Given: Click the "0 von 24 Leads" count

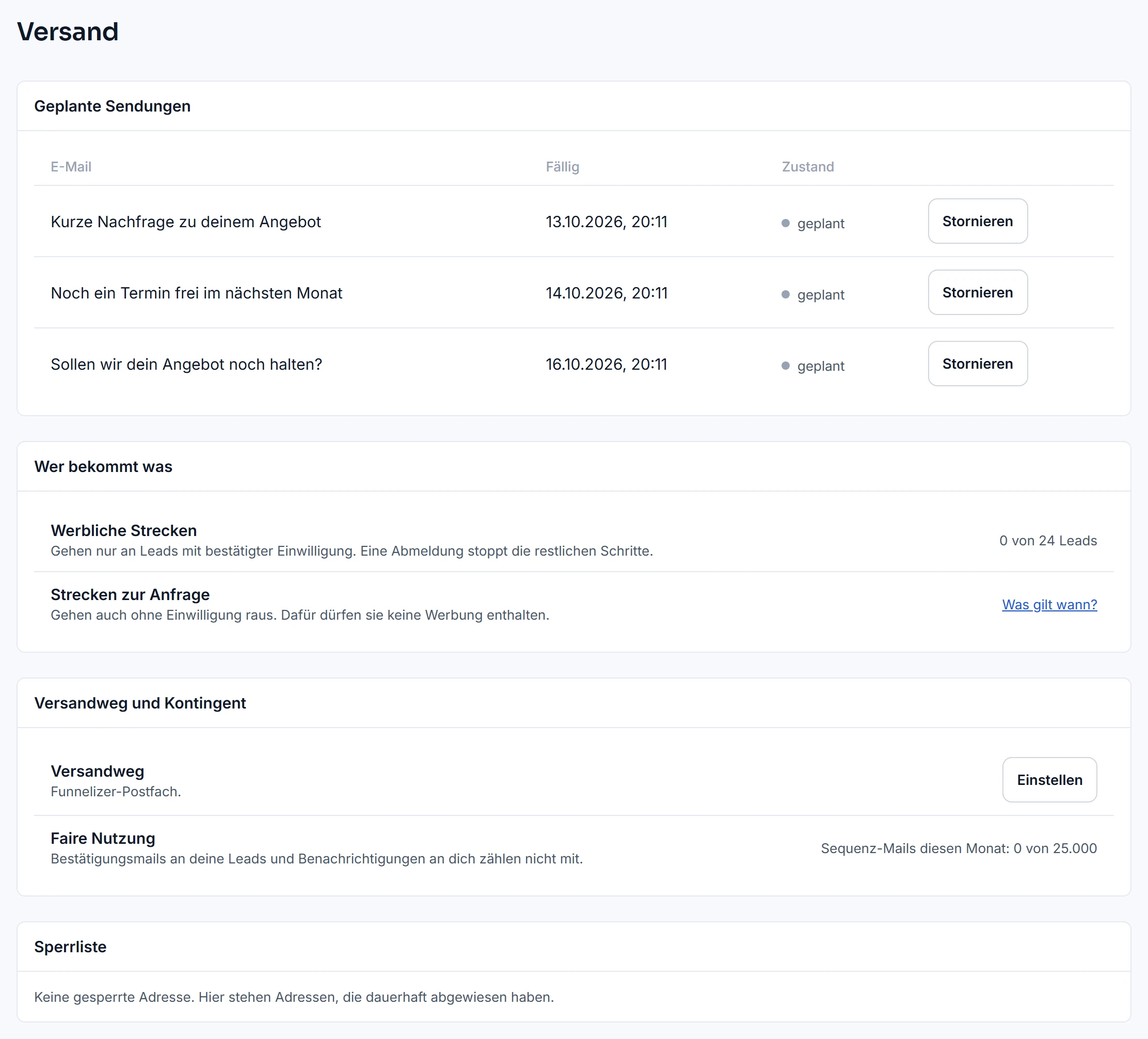Looking at the screenshot, I should click(x=1048, y=541).
